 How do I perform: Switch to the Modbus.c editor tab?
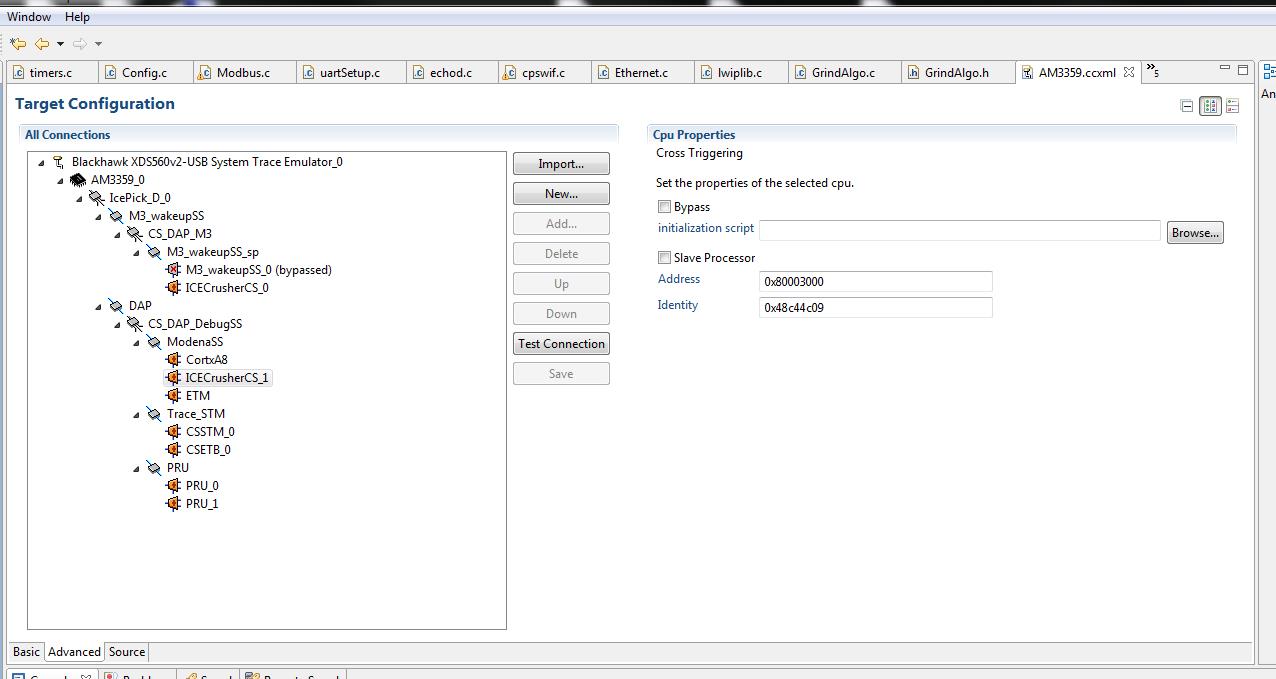coord(243,72)
